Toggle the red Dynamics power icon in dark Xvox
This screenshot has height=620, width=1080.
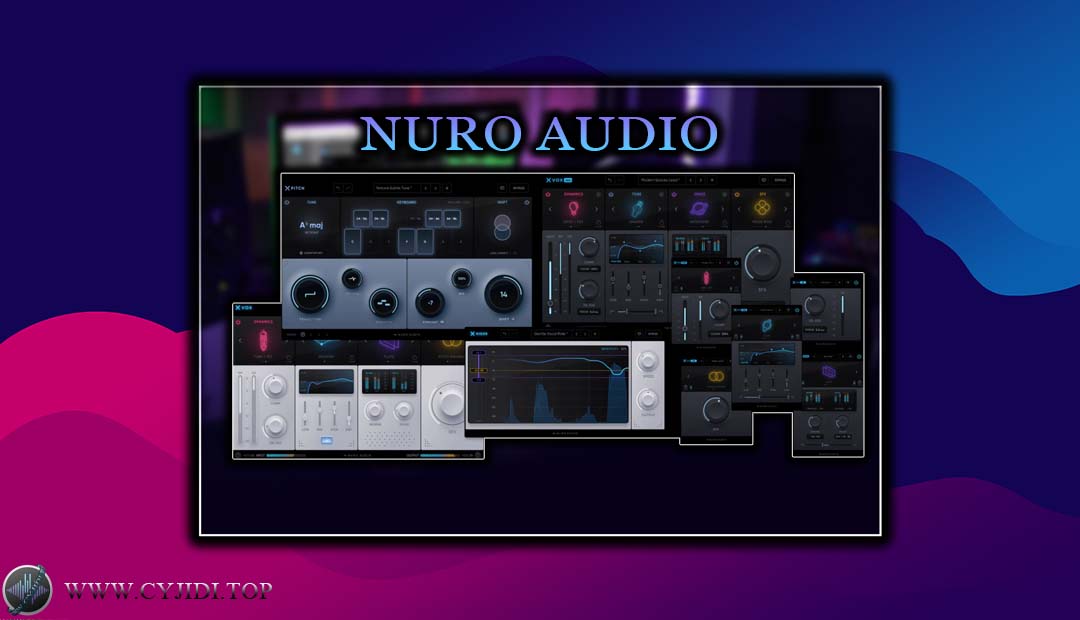click(548, 194)
